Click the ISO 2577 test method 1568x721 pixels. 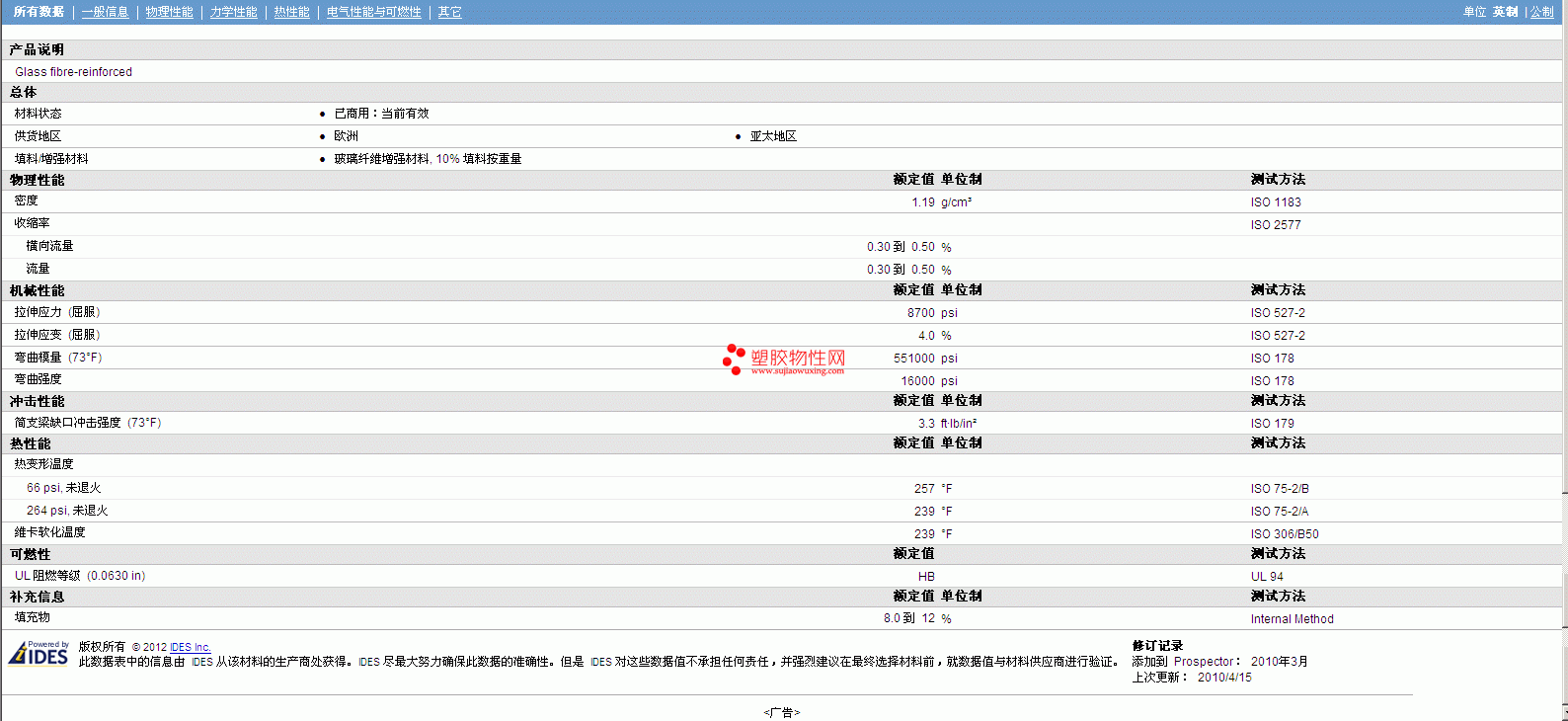[1276, 225]
